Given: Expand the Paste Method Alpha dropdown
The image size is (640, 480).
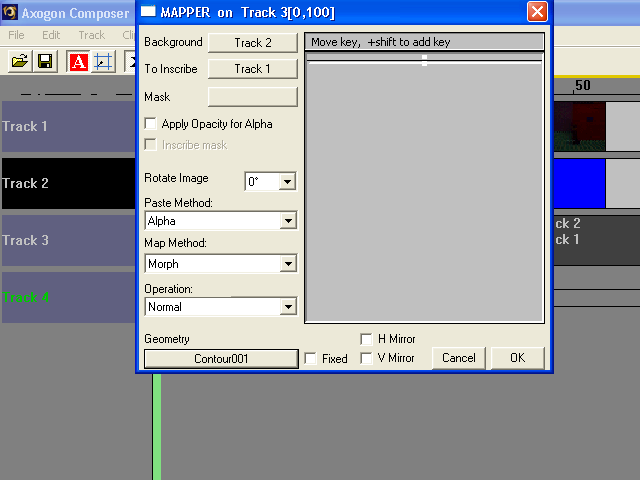Looking at the screenshot, I should point(288,221).
